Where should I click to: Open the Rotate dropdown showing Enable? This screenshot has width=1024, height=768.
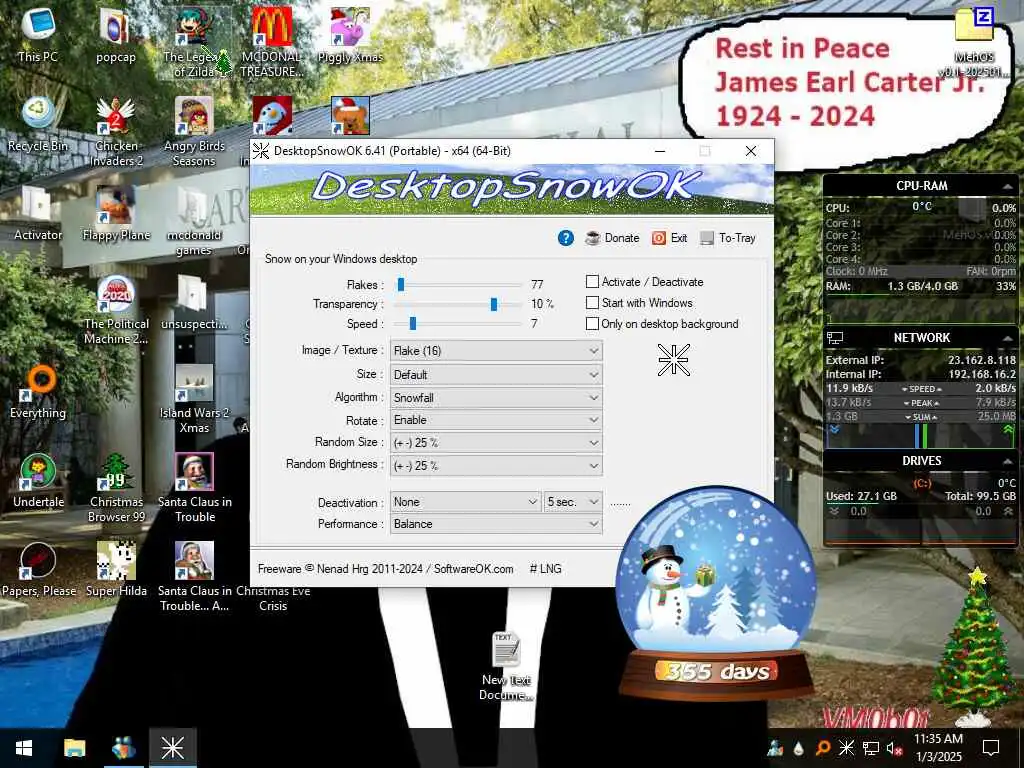pyautogui.click(x=496, y=420)
